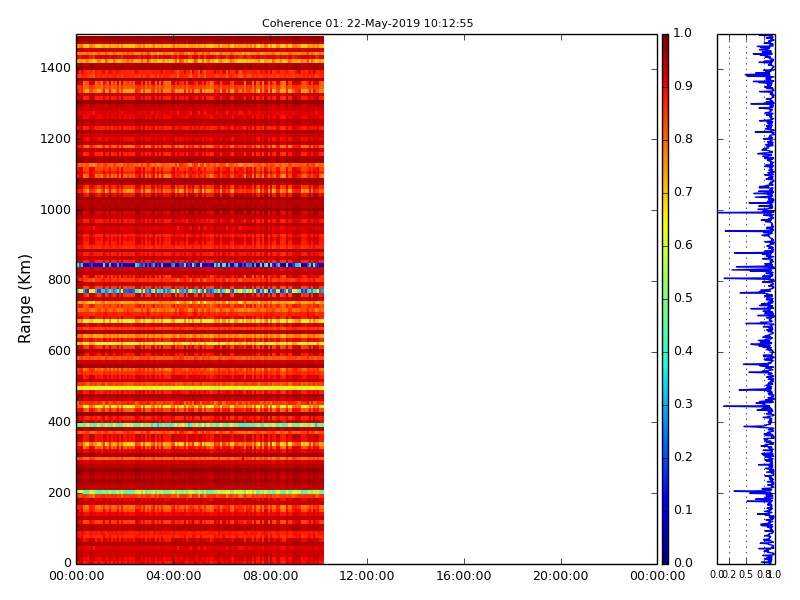The width and height of the screenshot is (800, 600).
Task: Click the 0.2 colorbar label
Action: coord(683,457)
